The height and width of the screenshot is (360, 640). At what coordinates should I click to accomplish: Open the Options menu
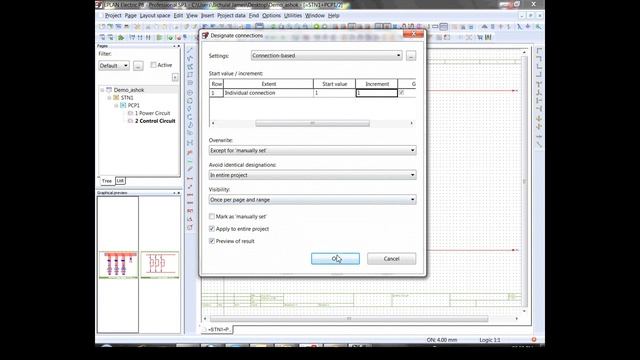(x=271, y=16)
